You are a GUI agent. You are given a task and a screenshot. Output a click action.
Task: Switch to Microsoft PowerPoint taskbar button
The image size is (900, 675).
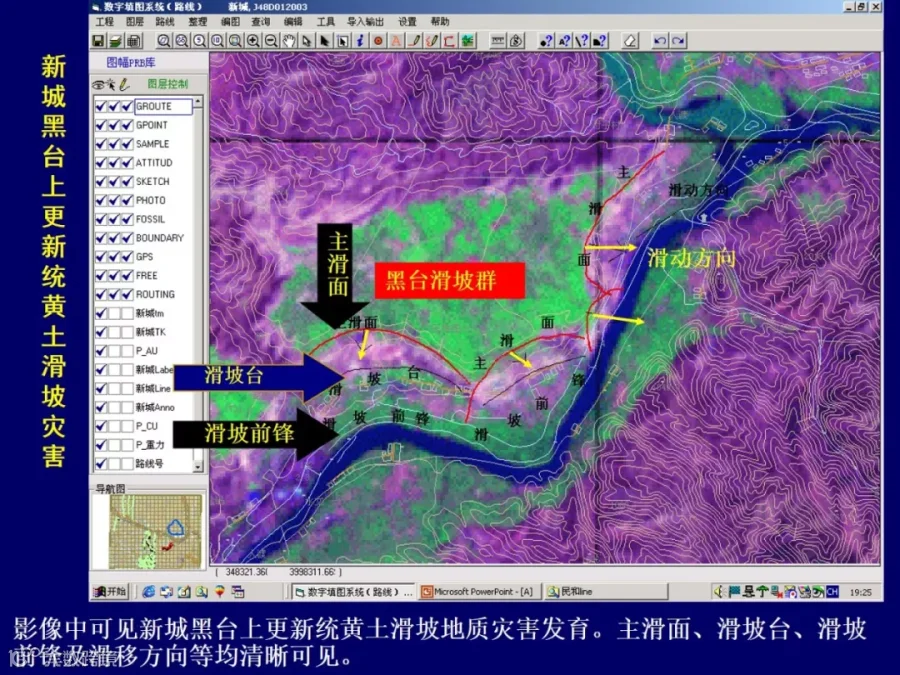pyautogui.click(x=480, y=591)
